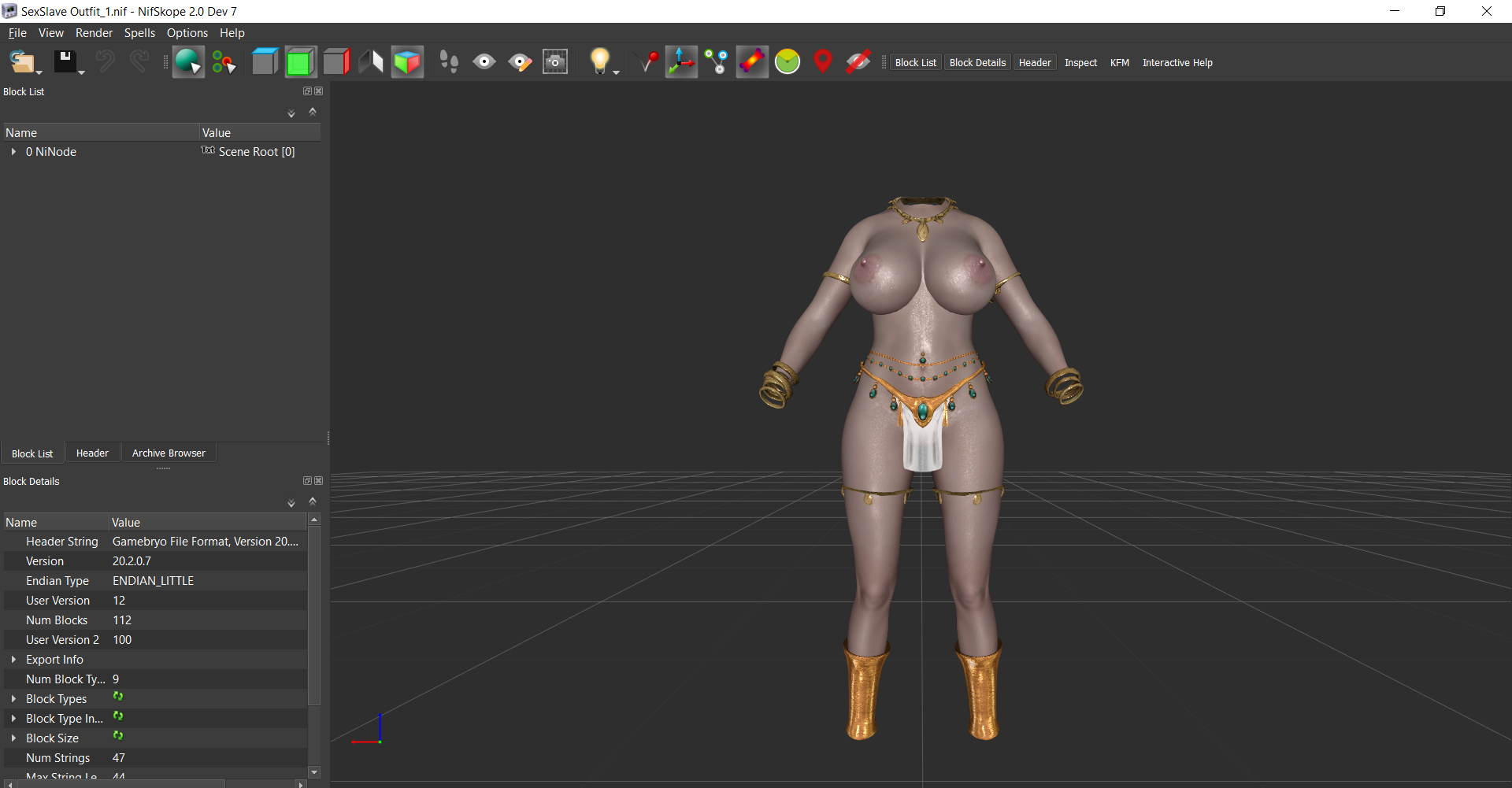This screenshot has width=1512, height=788.
Task: Click the flip view icon
Action: click(371, 62)
